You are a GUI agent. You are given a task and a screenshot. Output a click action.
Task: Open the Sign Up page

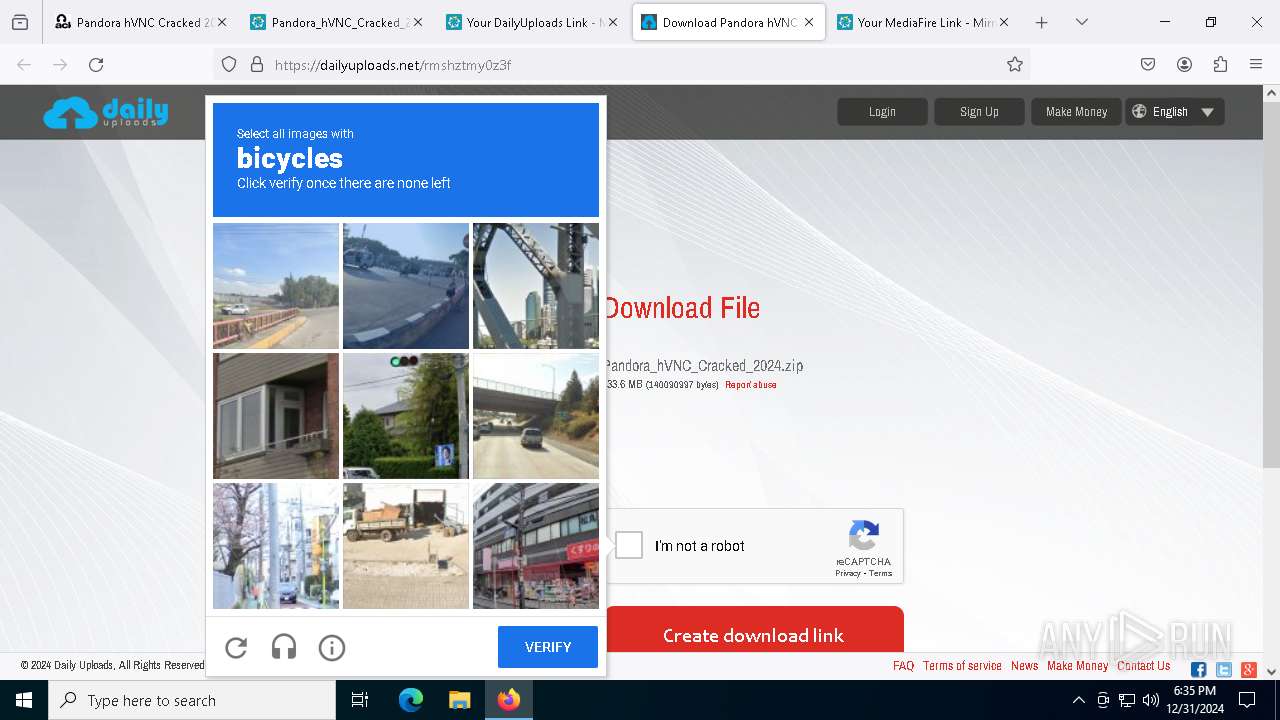[979, 112]
